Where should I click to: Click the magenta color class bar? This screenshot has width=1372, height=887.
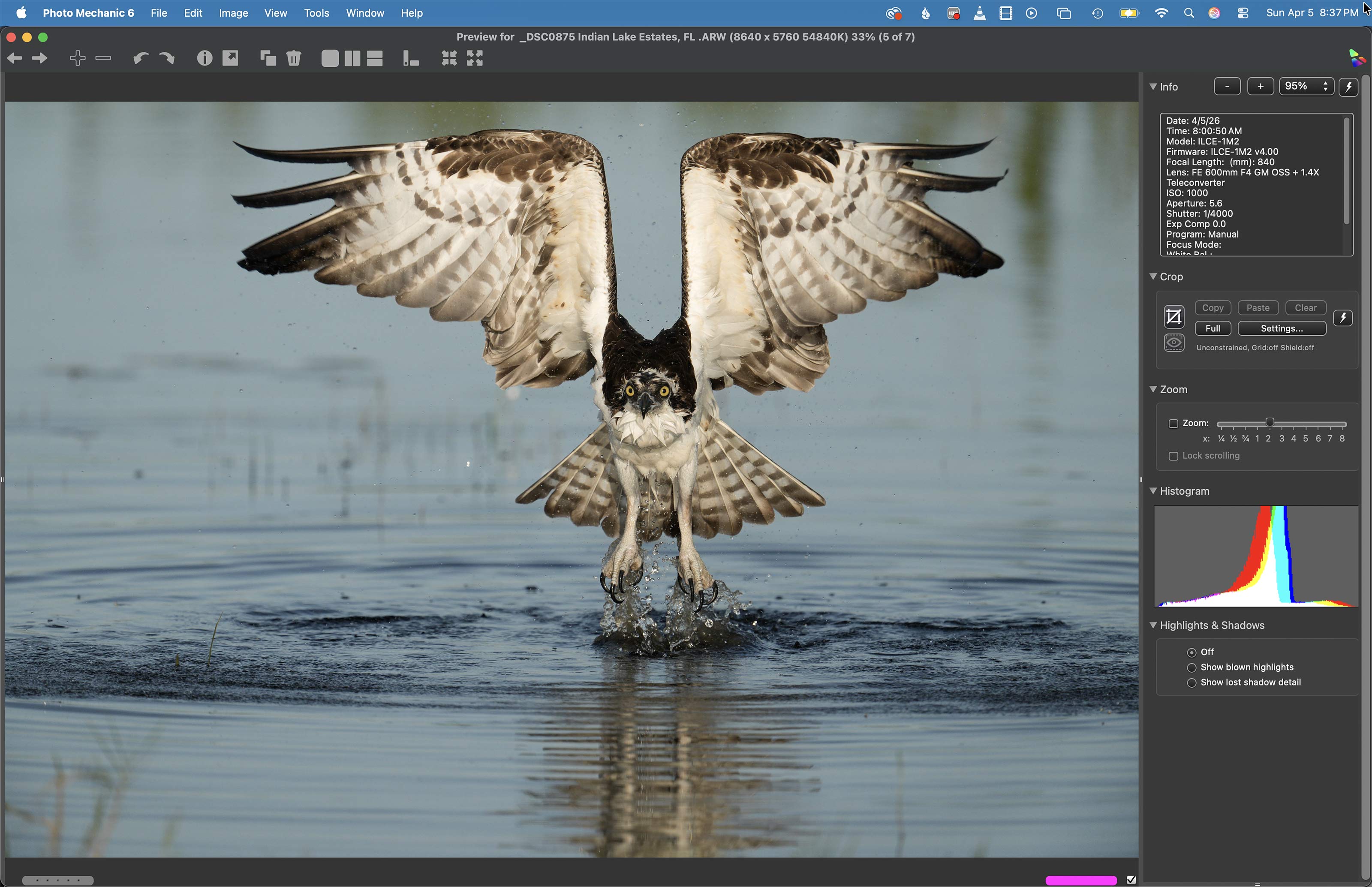(x=1080, y=880)
